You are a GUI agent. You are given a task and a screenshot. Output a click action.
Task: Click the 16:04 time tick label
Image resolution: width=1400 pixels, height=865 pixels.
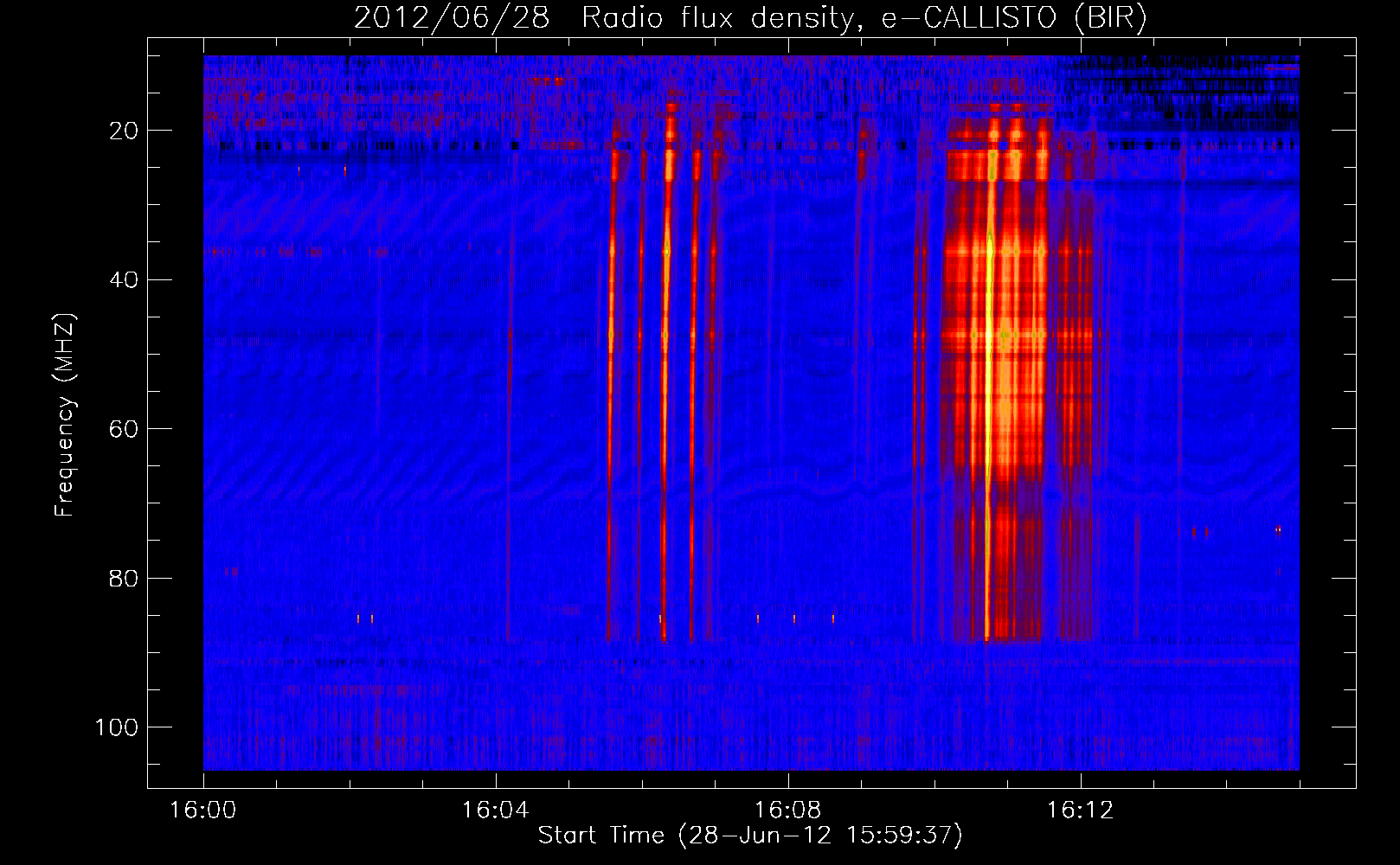pos(496,811)
